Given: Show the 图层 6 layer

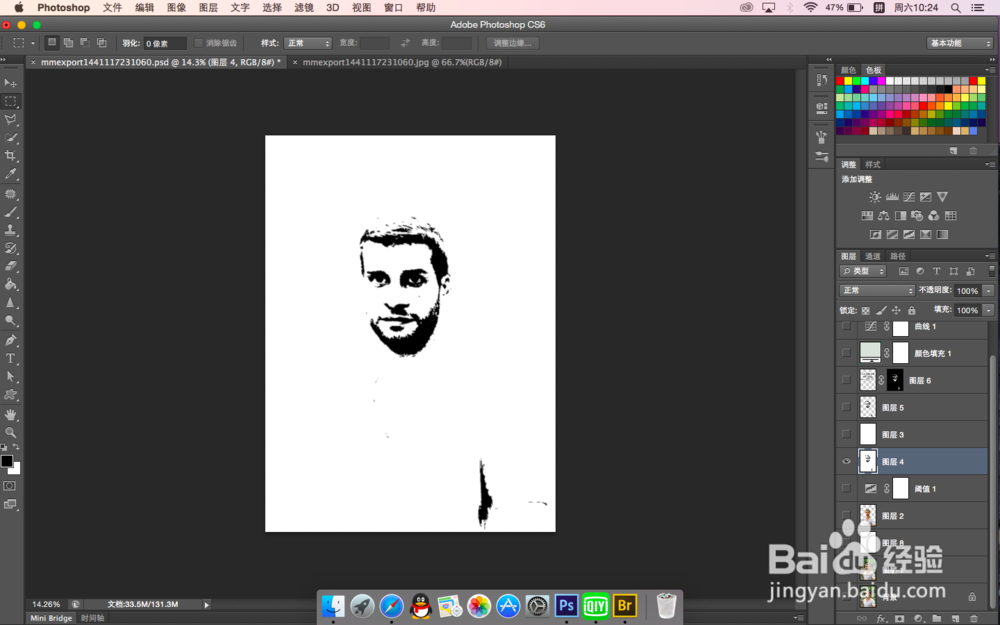Looking at the screenshot, I should click(846, 380).
